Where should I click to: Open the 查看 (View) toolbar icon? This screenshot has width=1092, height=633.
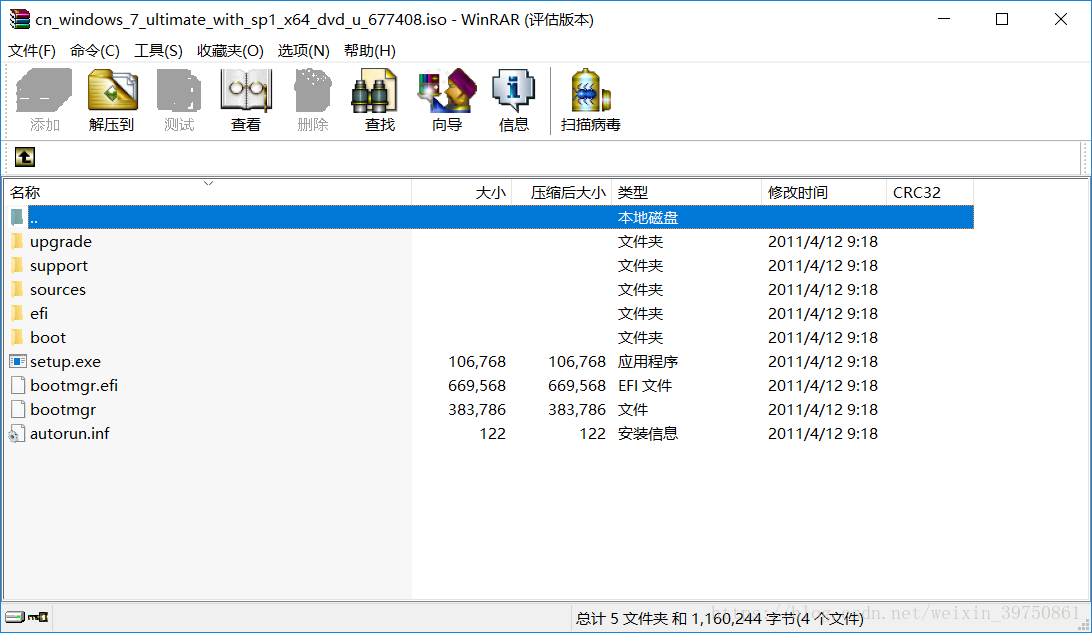click(x=246, y=91)
